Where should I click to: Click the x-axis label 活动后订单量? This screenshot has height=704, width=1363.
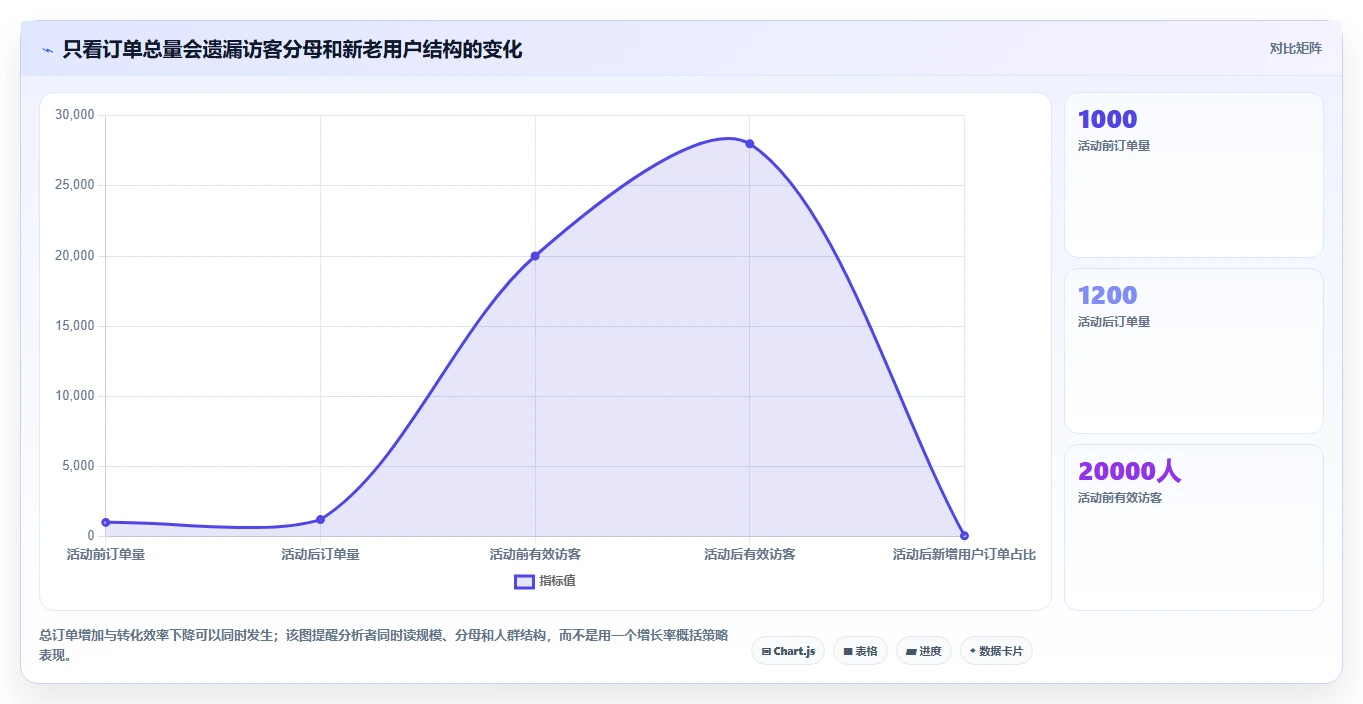tap(320, 554)
